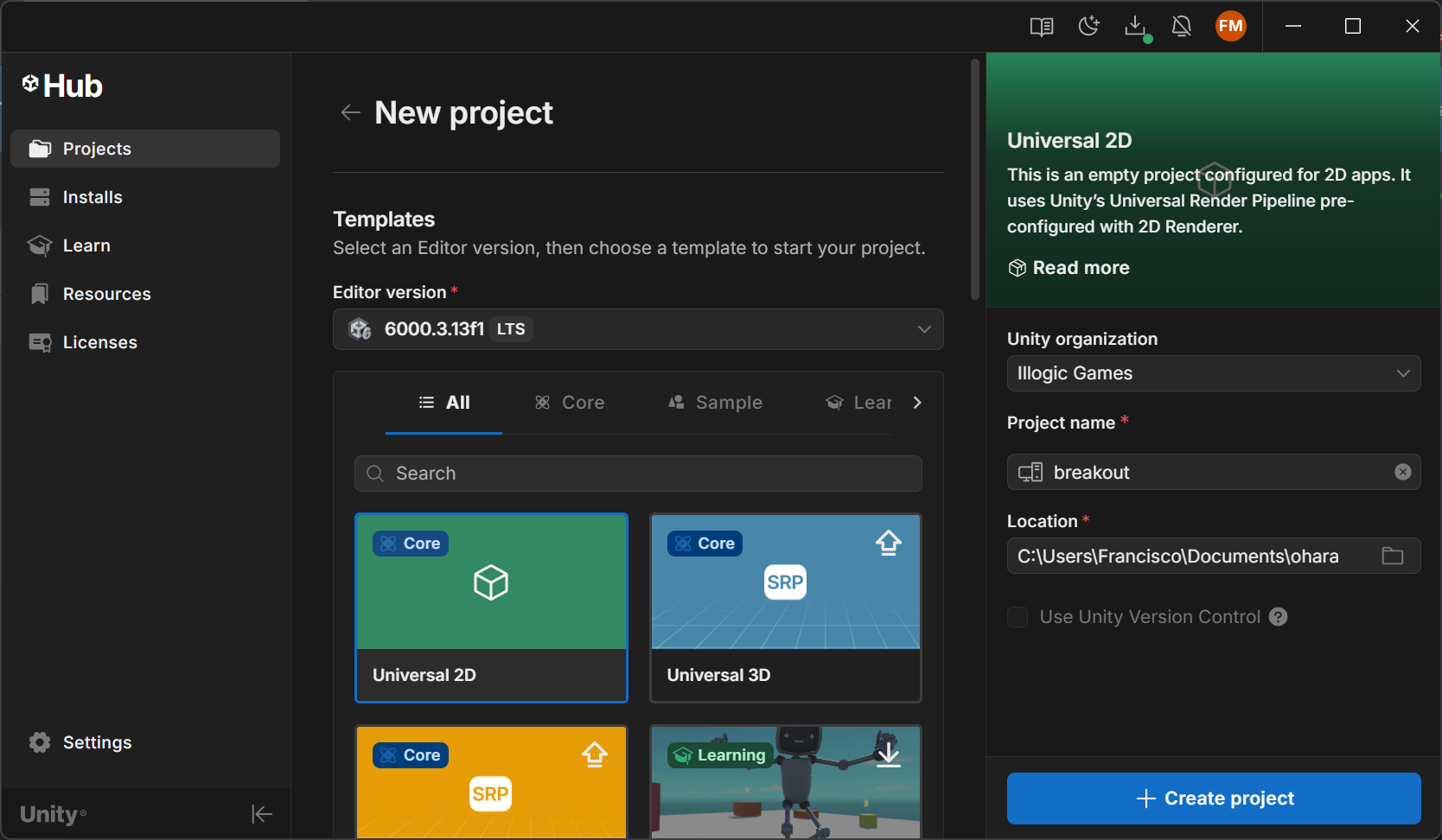Click the Learning badge on the robot template
The image size is (1442, 840).
click(720, 755)
